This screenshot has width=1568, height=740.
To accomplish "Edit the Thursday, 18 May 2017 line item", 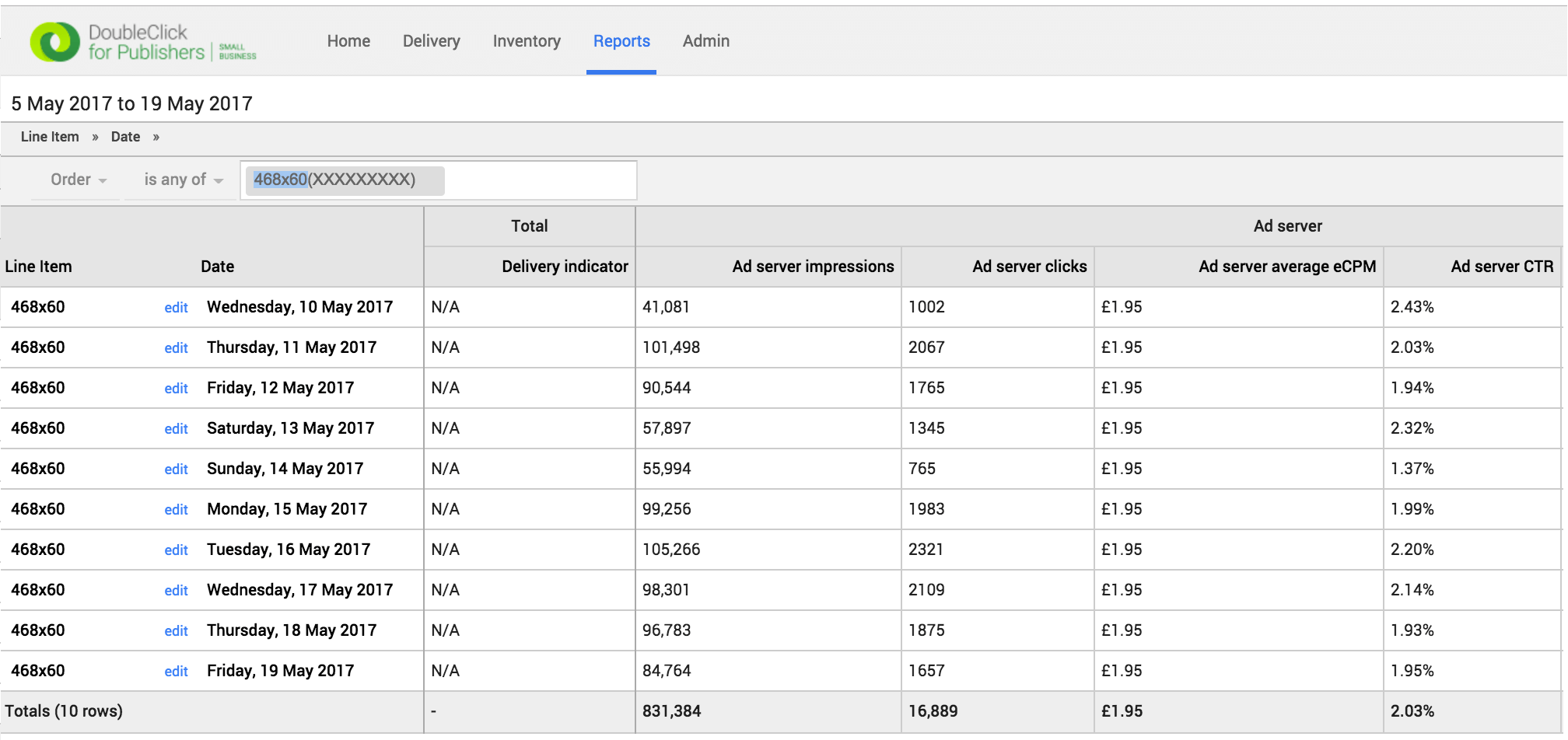I will coord(176,631).
